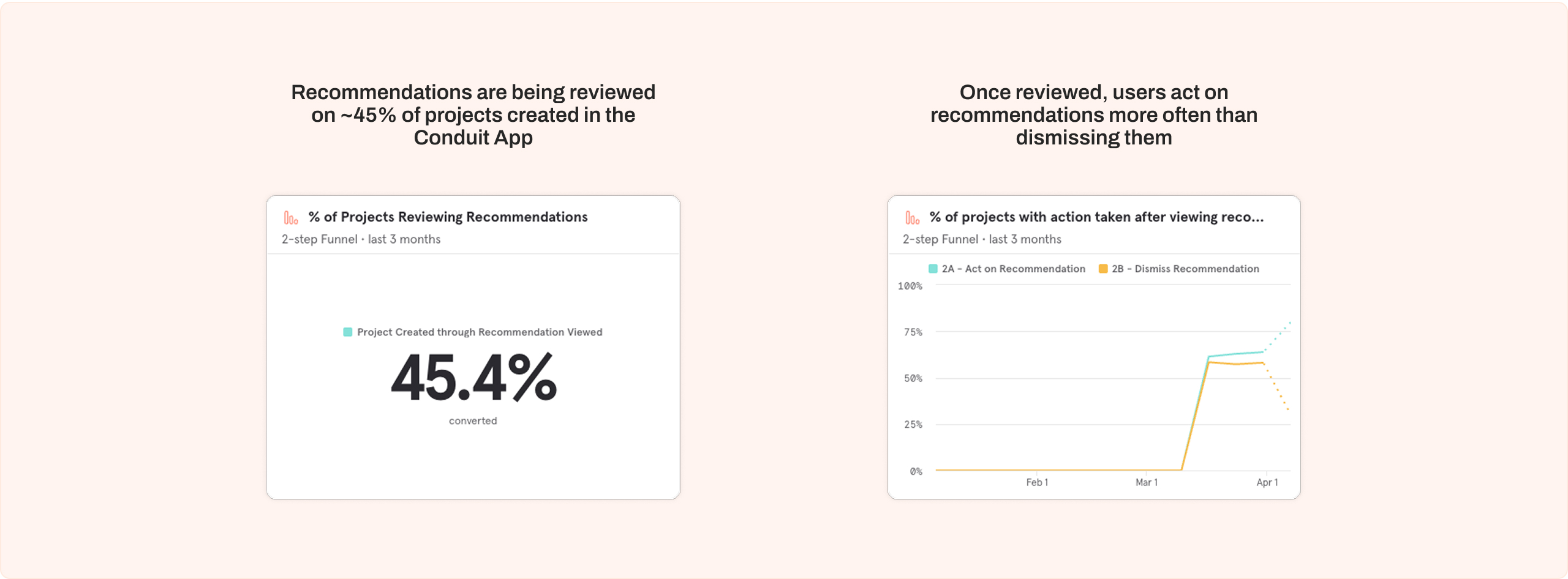Toggle the '2B - Dismiss Recommendation' legend label
Image resolution: width=1568 pixels, height=579 pixels.
[1185, 269]
